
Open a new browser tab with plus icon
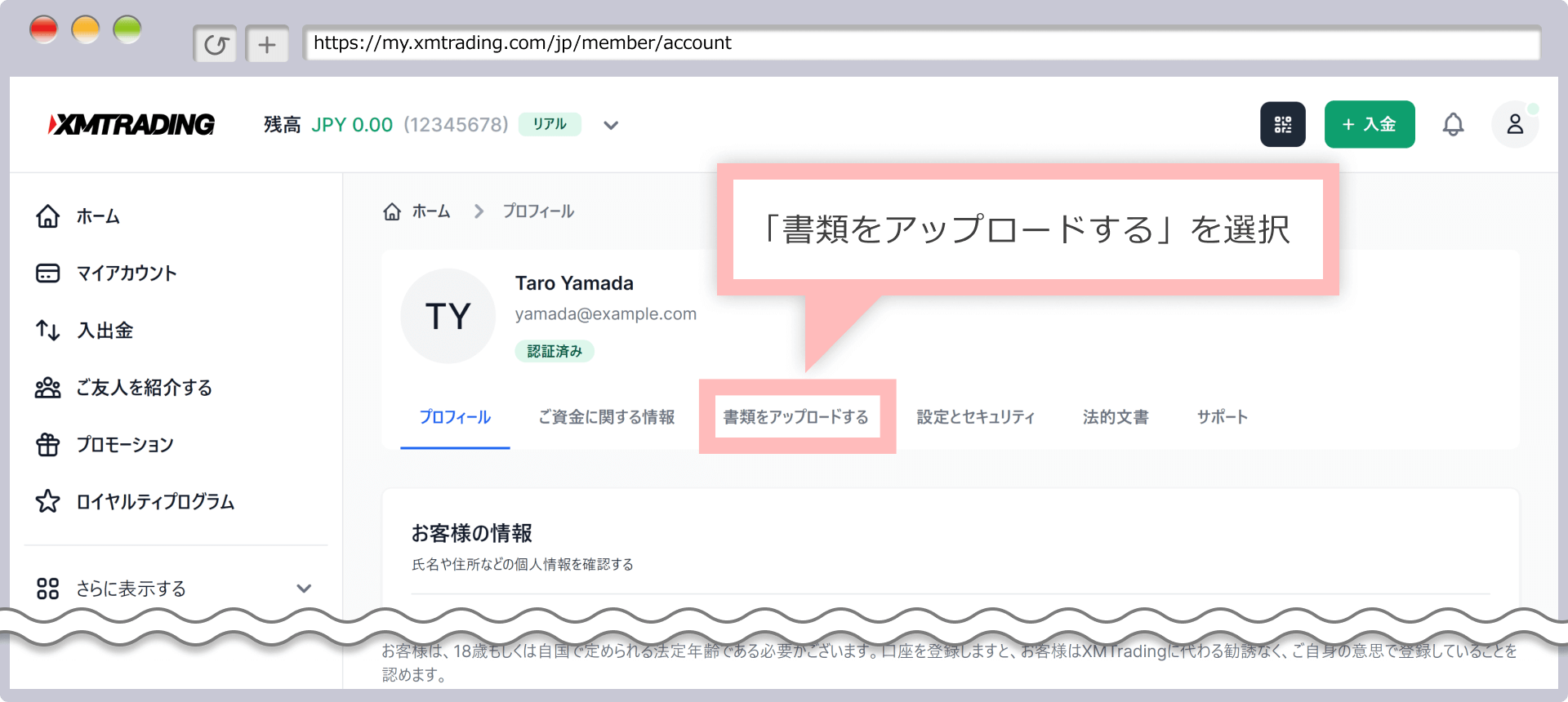point(267,44)
